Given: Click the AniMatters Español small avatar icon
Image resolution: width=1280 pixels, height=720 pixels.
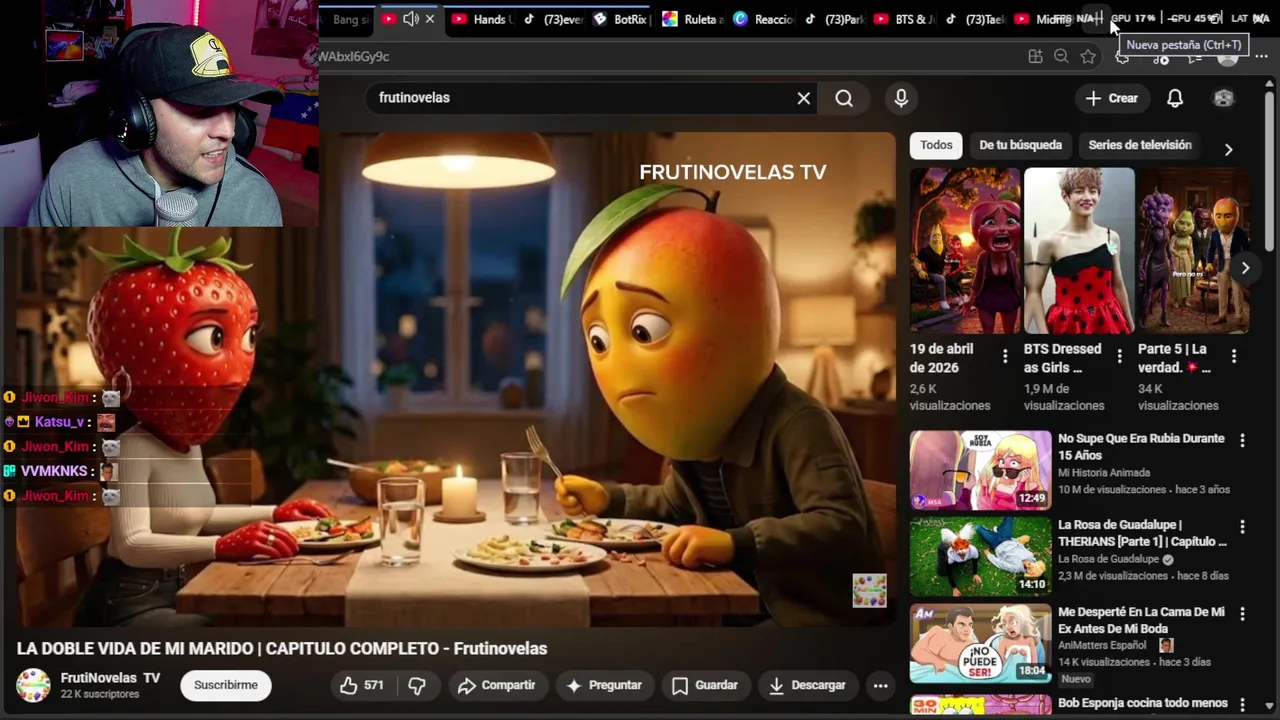Looking at the screenshot, I should pyautogui.click(x=1166, y=645).
